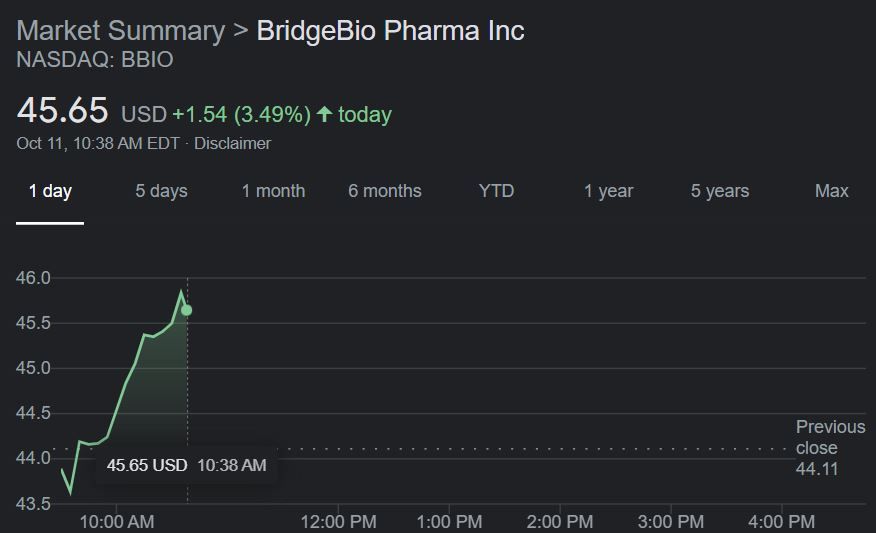Select the Max time range
Screen dimensions: 876x533
pyautogui.click(x=831, y=191)
